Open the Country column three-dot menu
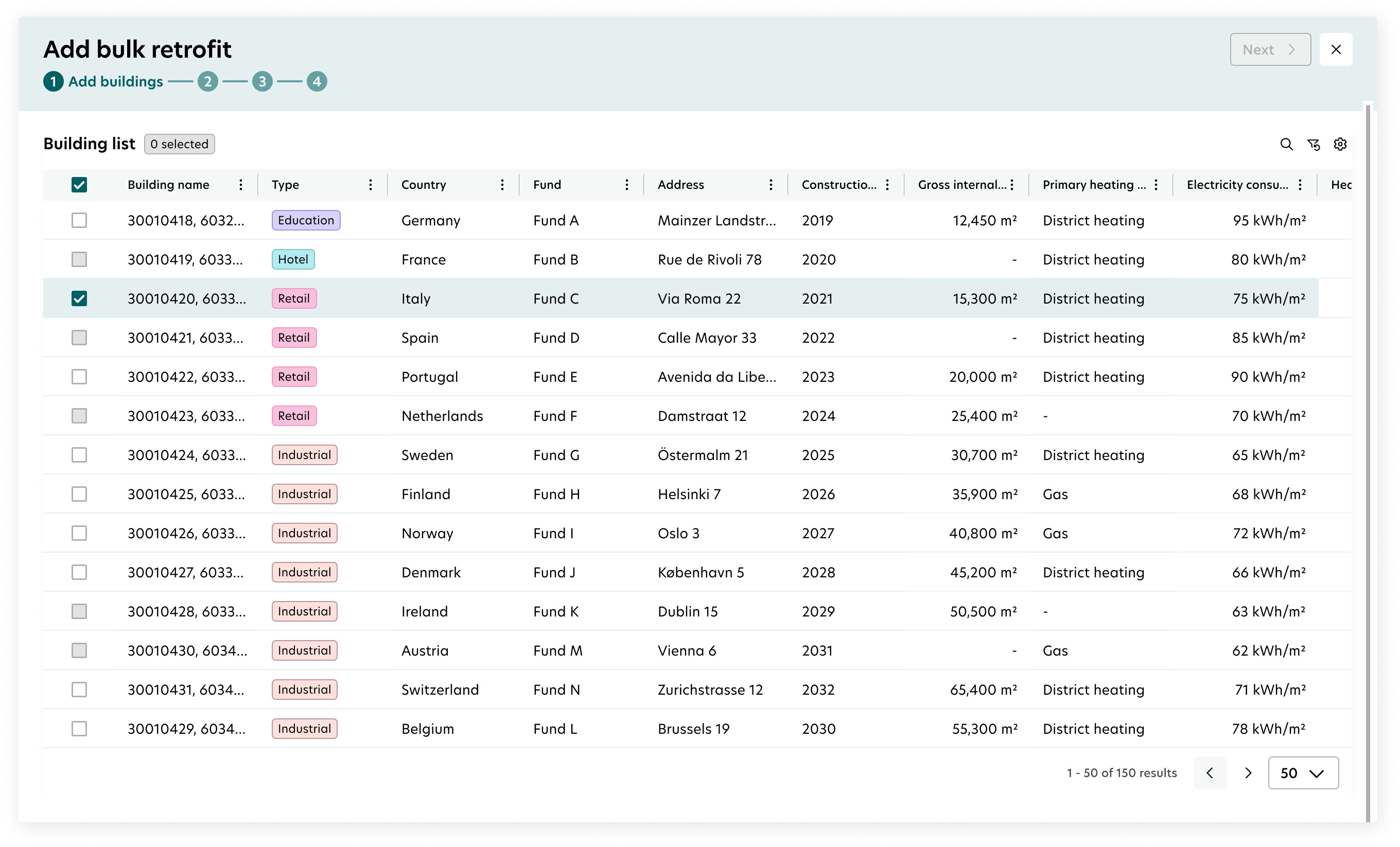This screenshot has height=847, width=1400. coord(502,185)
